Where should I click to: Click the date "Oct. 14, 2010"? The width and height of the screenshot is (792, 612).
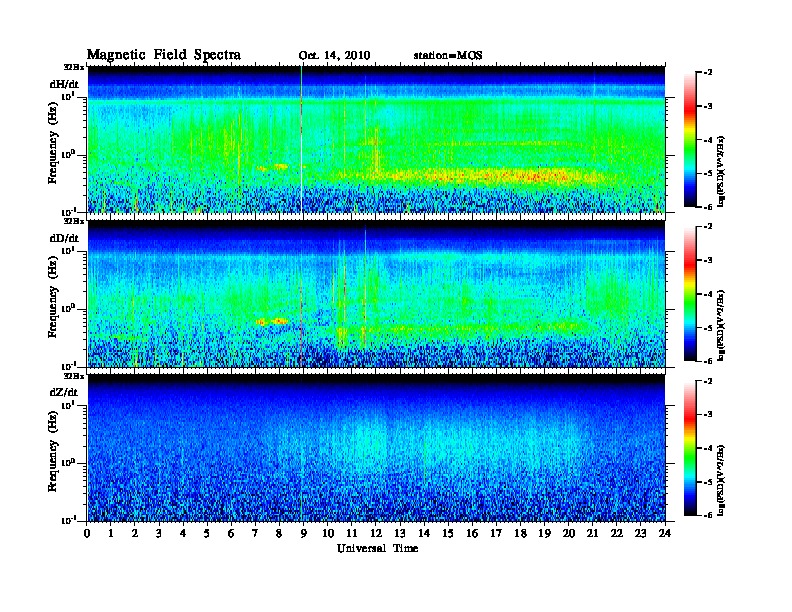tap(334, 56)
